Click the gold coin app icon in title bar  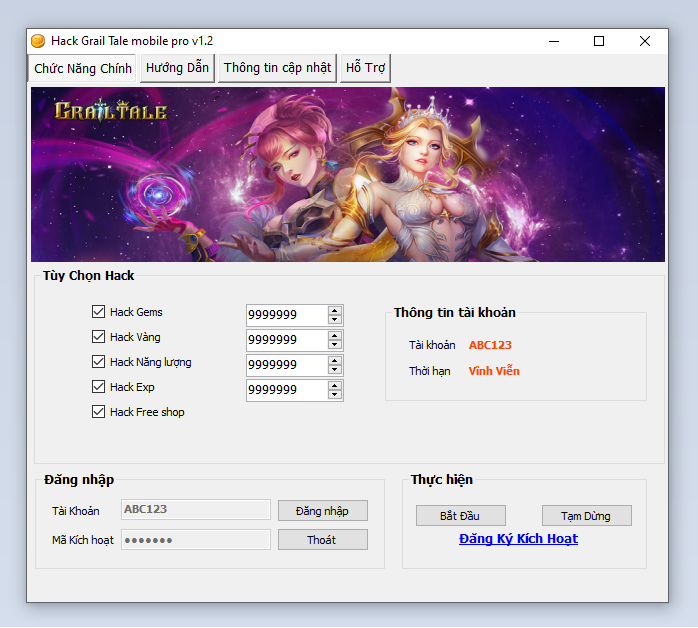(x=38, y=41)
